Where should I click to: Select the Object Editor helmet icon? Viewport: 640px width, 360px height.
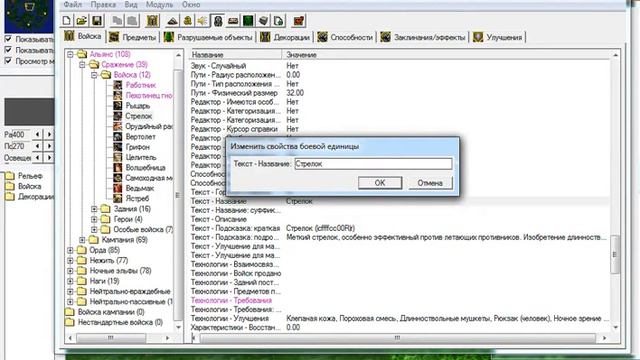click(218, 20)
